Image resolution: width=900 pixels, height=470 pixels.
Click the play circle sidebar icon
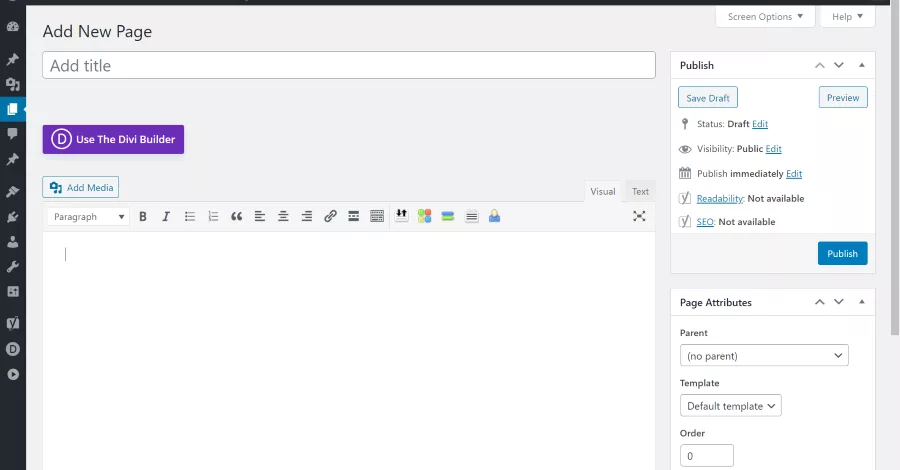pos(13,374)
